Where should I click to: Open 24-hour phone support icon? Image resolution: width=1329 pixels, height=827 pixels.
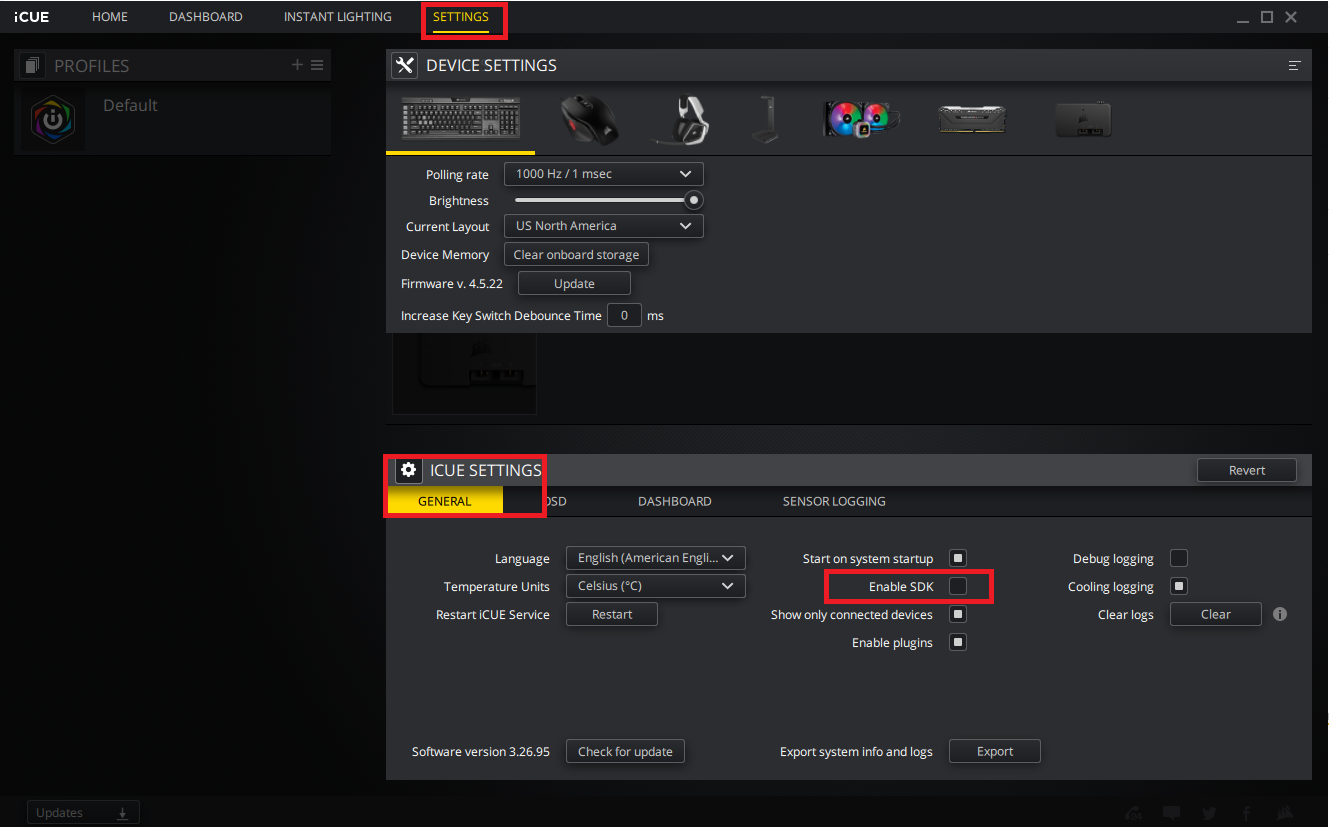pos(1134,813)
